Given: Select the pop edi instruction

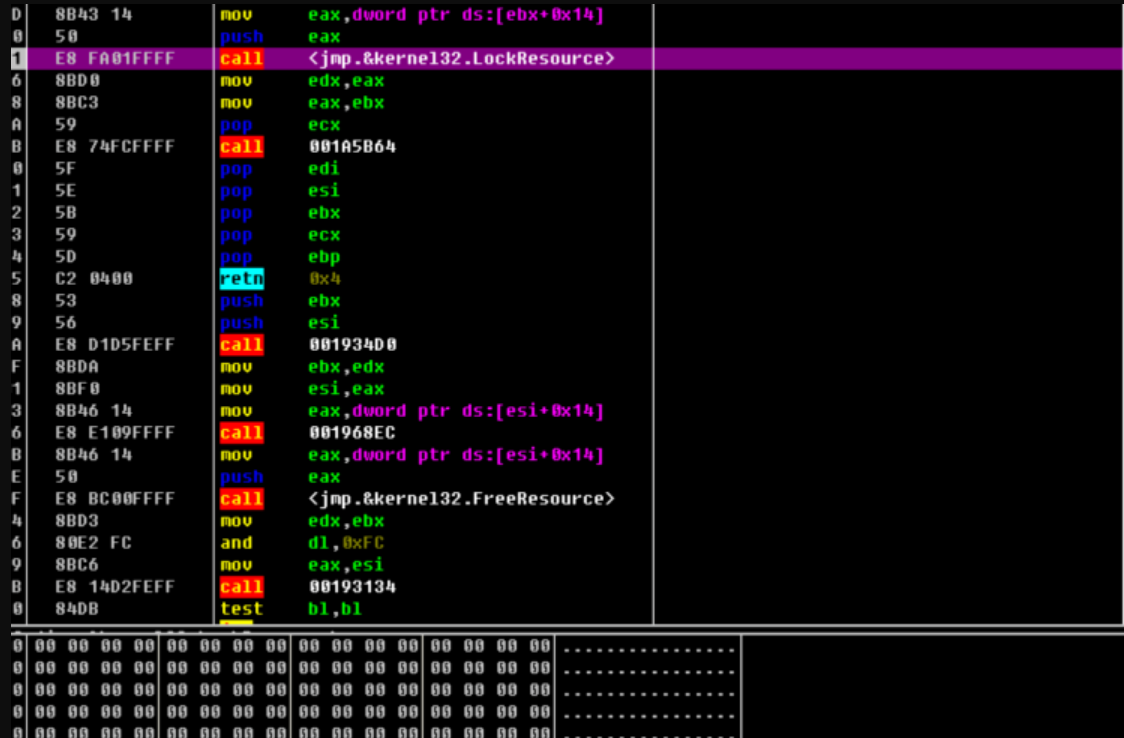Looking at the screenshot, I should pos(280,169).
